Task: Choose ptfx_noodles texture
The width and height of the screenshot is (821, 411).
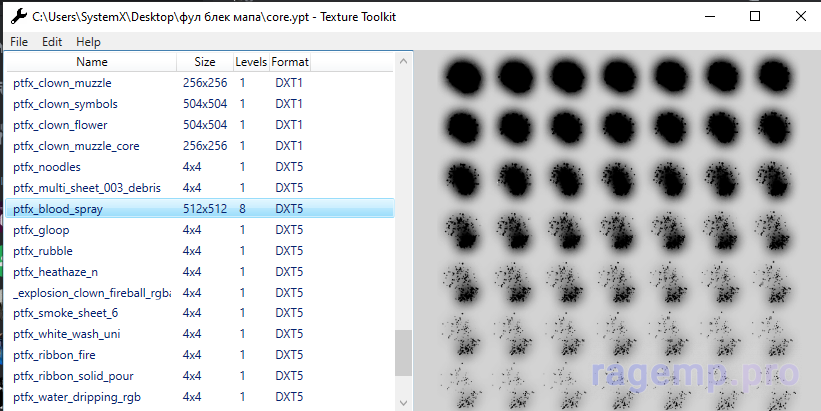Action: point(47,167)
